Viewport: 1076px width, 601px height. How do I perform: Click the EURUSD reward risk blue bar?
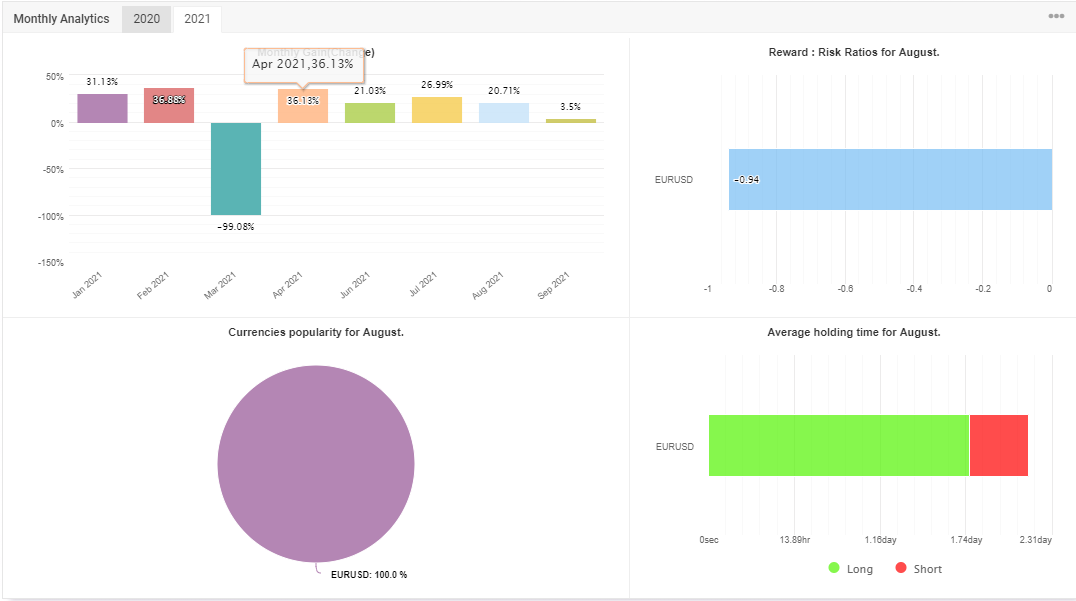tap(890, 180)
